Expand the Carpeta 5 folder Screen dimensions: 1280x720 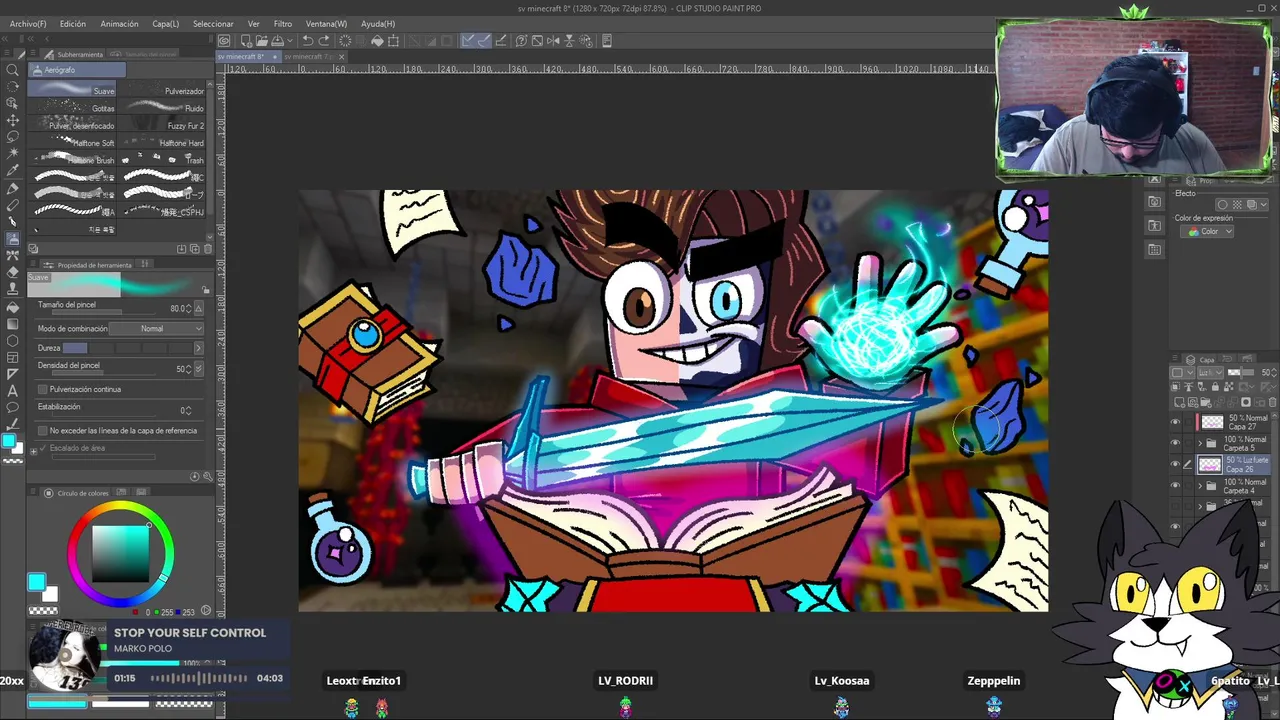1201,443
